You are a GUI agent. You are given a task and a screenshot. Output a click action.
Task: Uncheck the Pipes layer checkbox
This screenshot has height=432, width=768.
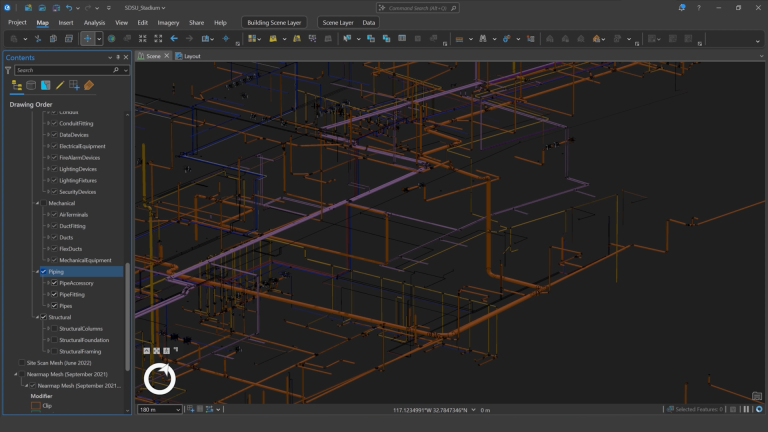click(54, 306)
